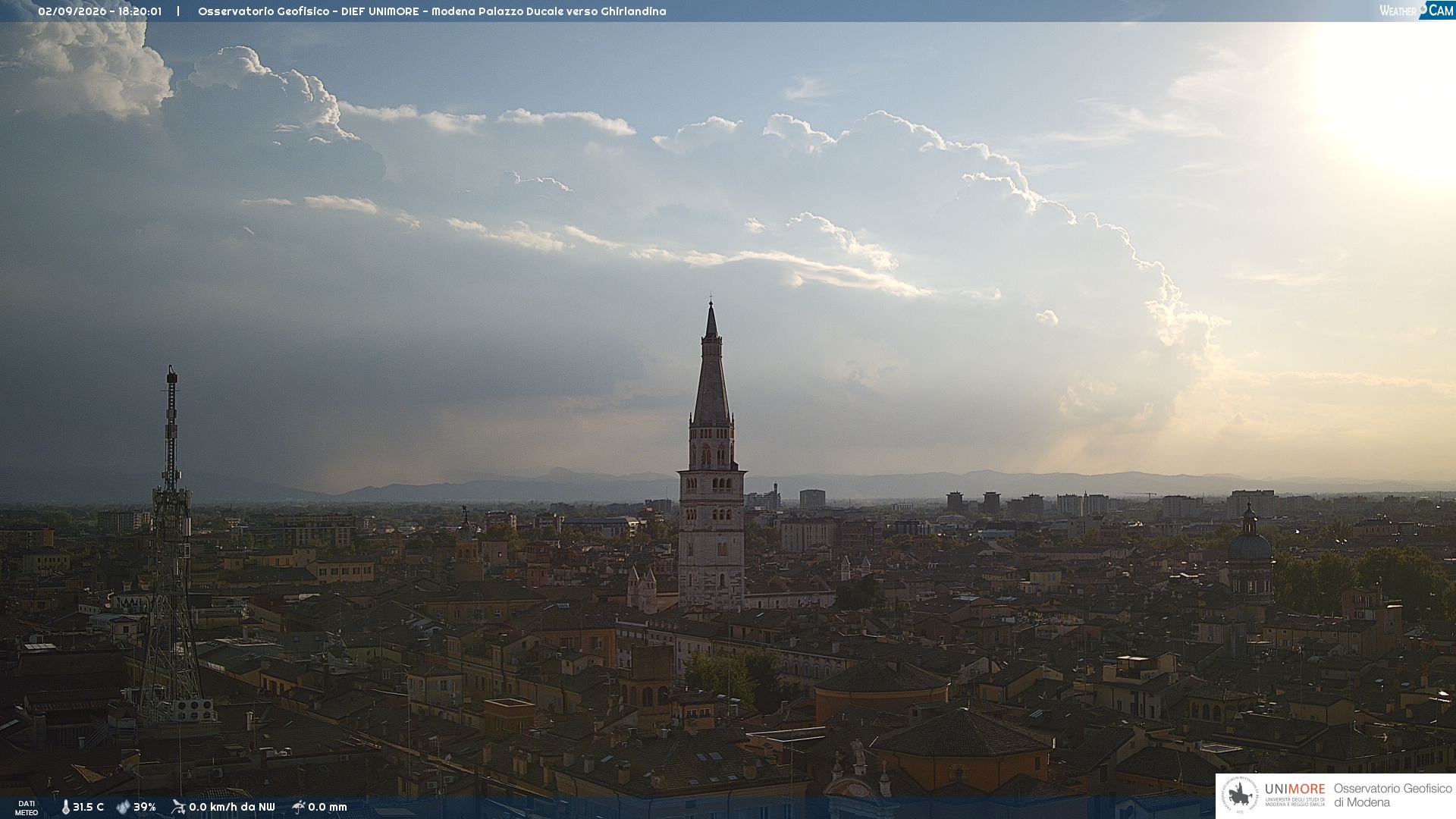Click the rain umbrella icon
The image size is (1456, 819).
(x=298, y=807)
